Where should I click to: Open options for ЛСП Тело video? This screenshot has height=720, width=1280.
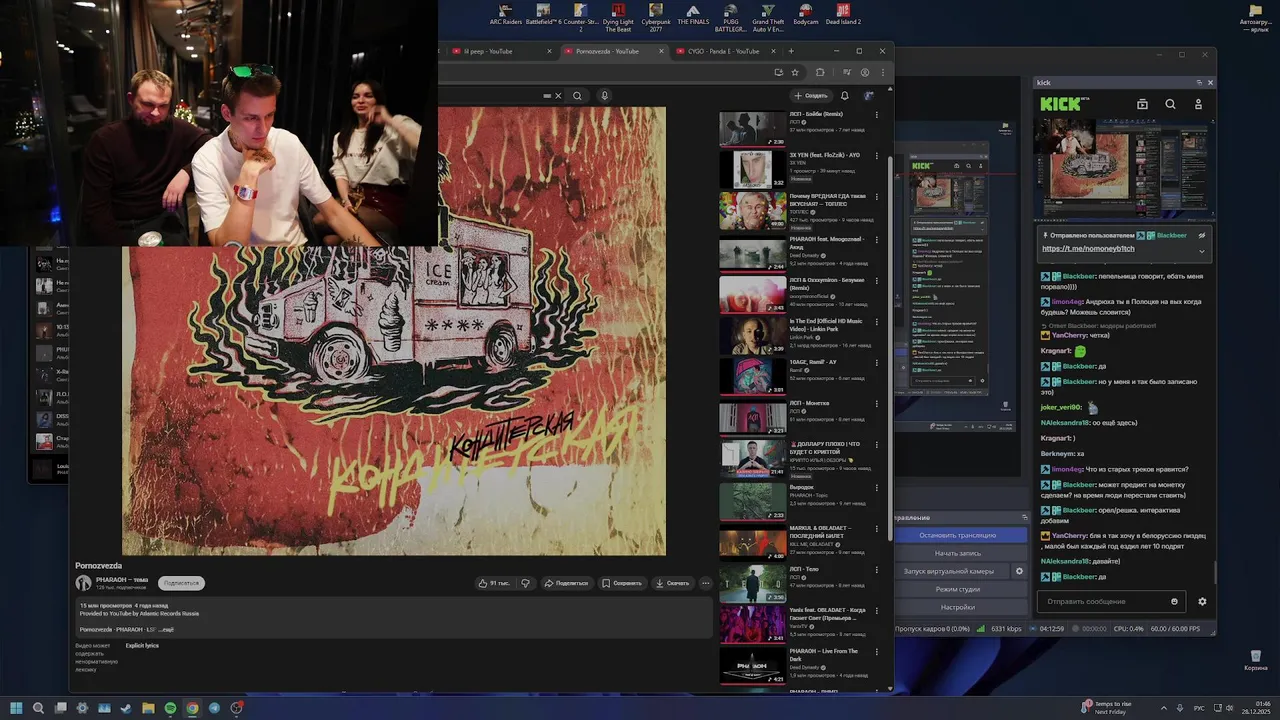tap(877, 570)
